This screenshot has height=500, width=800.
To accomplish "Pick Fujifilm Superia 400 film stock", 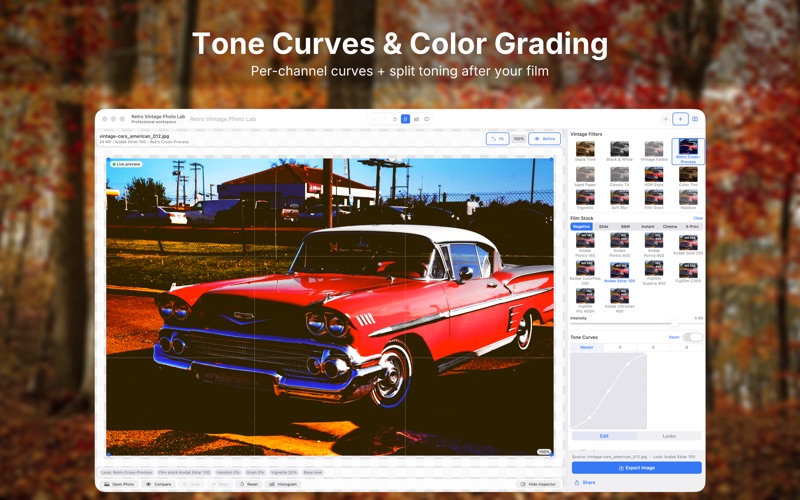I will click(654, 273).
